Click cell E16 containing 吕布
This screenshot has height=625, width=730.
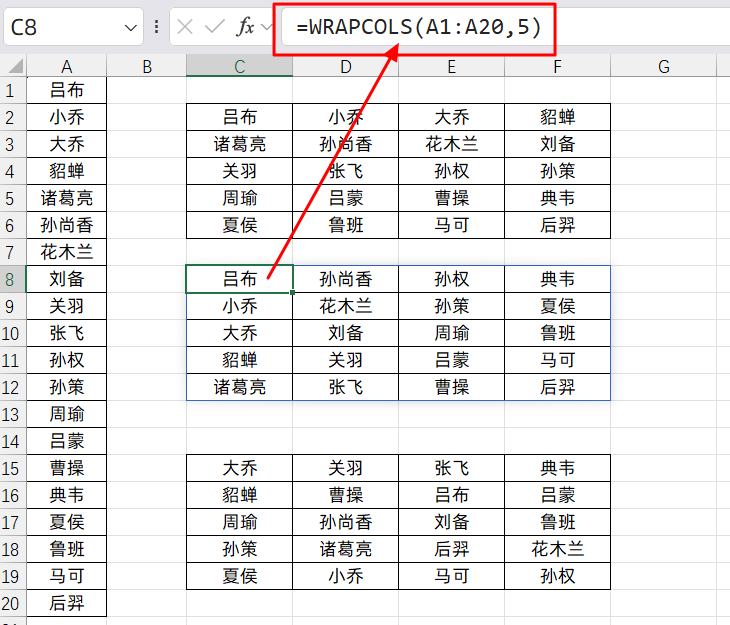[x=452, y=496]
